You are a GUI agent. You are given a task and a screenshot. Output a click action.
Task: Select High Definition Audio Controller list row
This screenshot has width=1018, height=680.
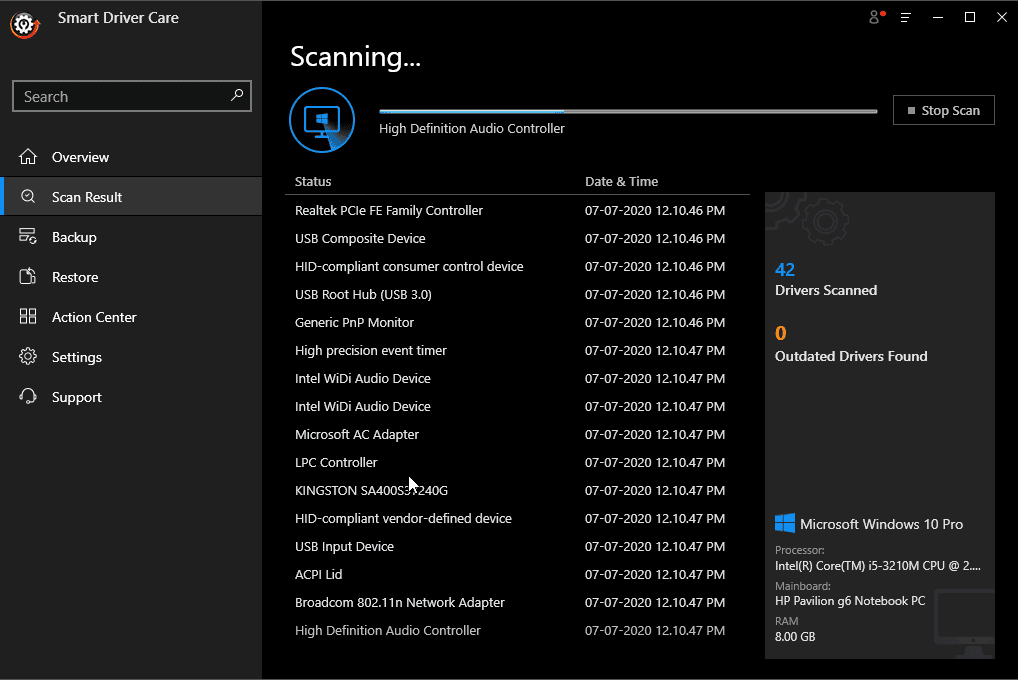pos(517,629)
